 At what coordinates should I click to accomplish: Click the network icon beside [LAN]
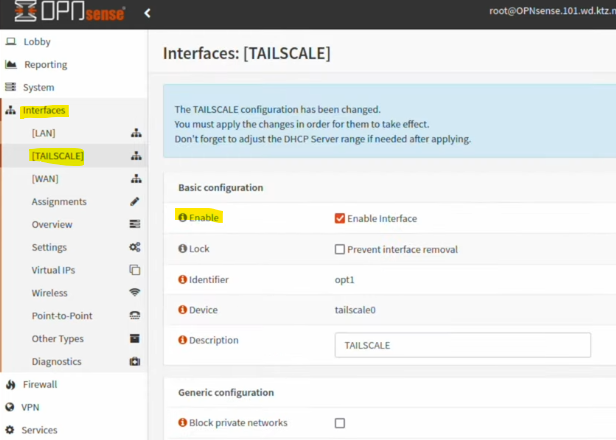click(136, 133)
